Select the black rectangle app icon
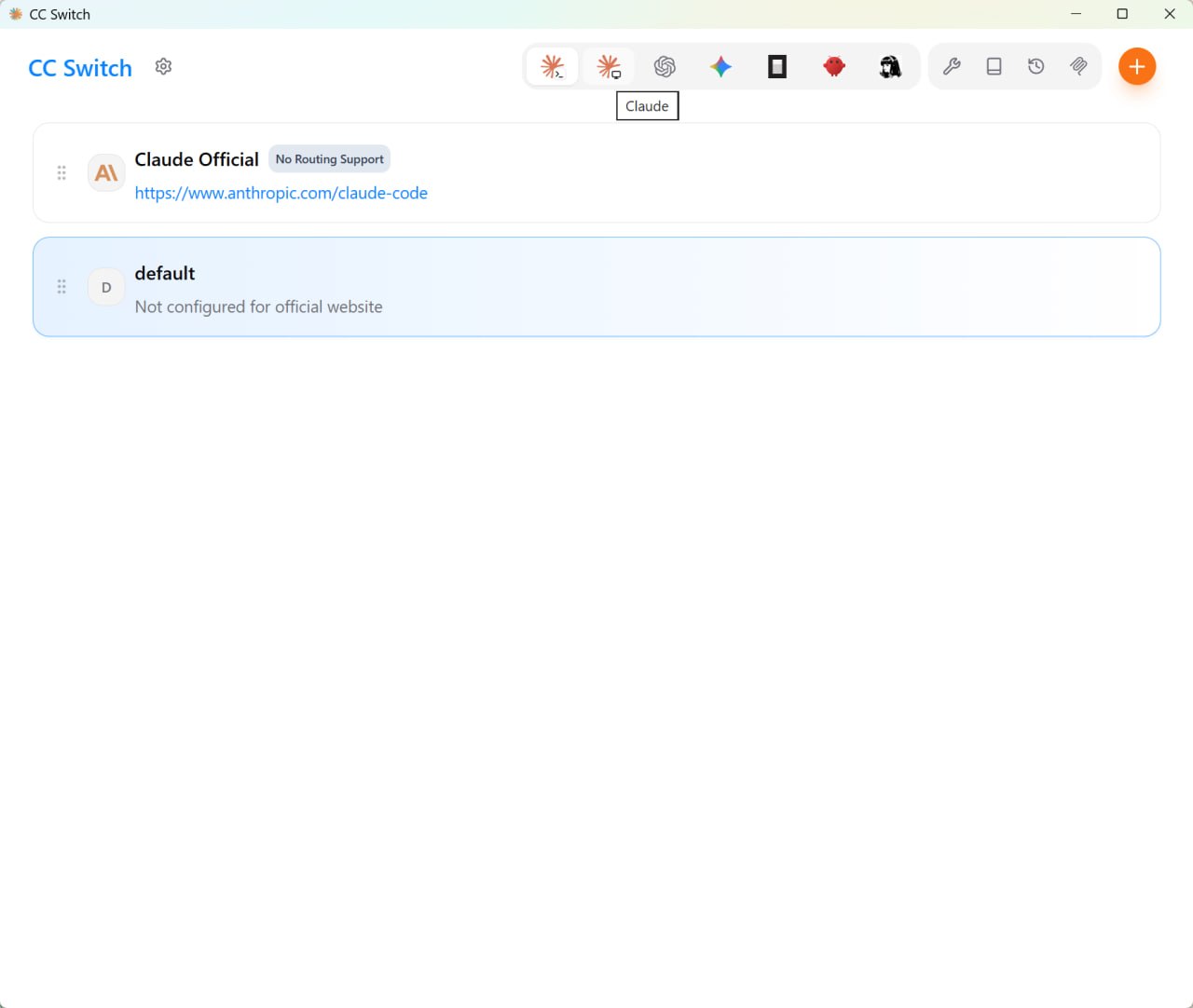This screenshot has width=1193, height=1008. tap(777, 67)
